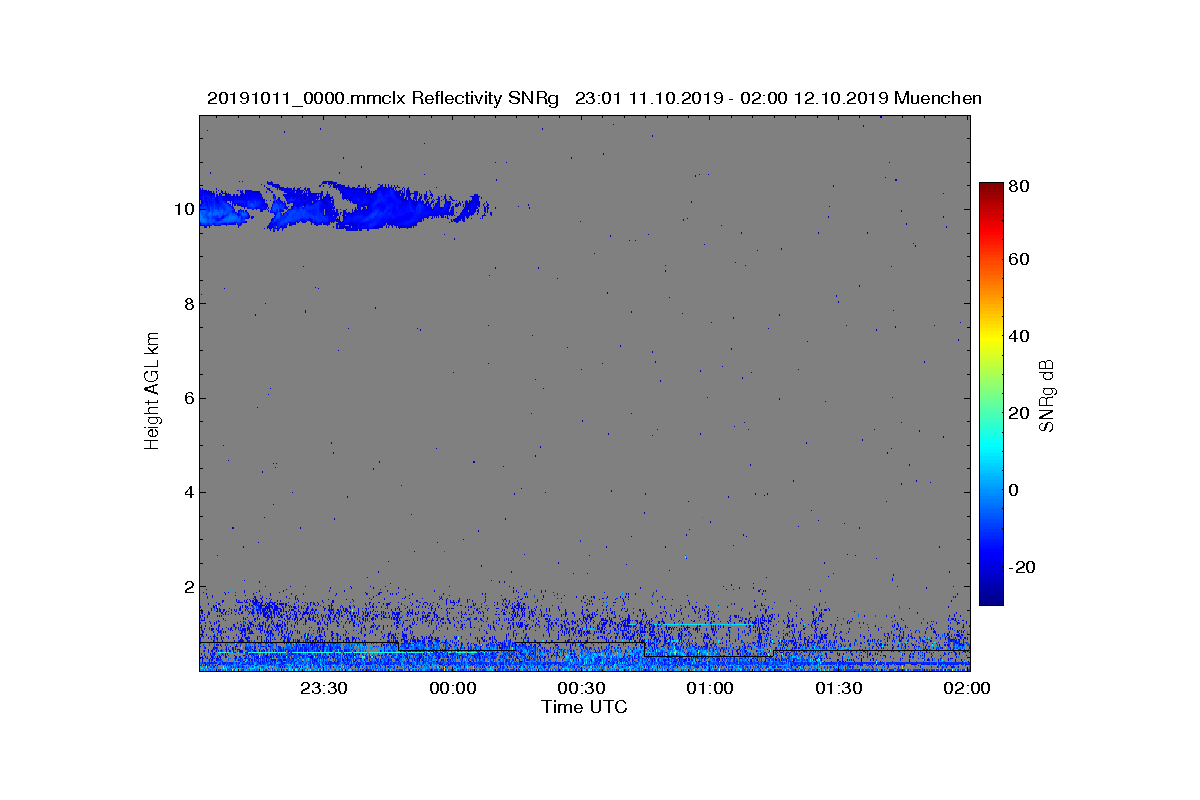Click the height tick label 8
This screenshot has height=800, width=1200.
pyautogui.click(x=188, y=303)
